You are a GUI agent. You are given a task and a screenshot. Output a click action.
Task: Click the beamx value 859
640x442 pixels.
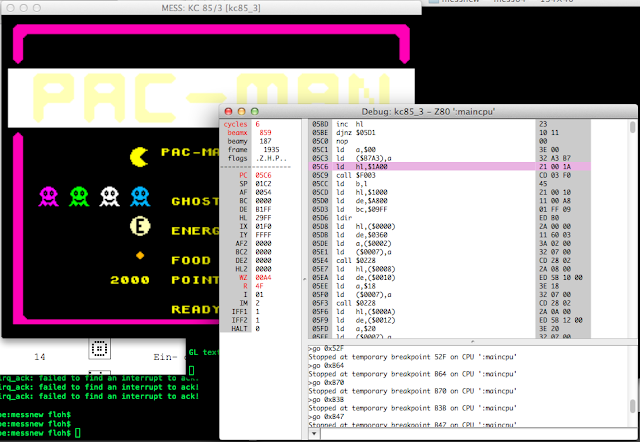(265, 133)
